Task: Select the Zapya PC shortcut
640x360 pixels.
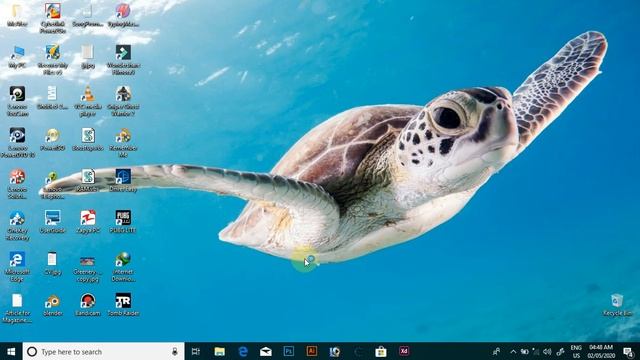Action: pos(88,222)
